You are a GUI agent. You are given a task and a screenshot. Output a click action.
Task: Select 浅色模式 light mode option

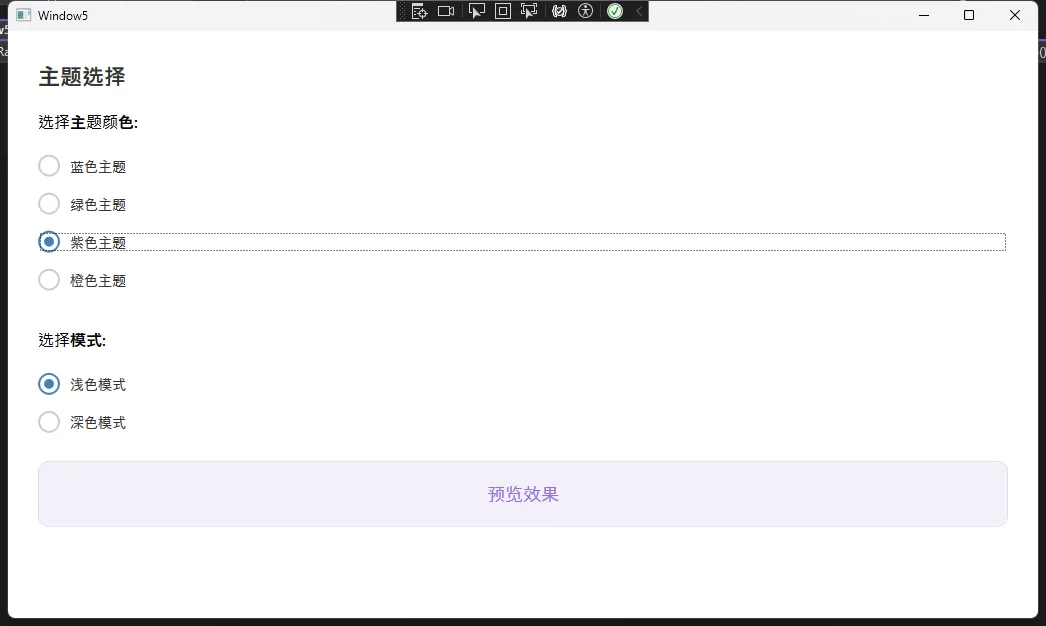point(48,383)
